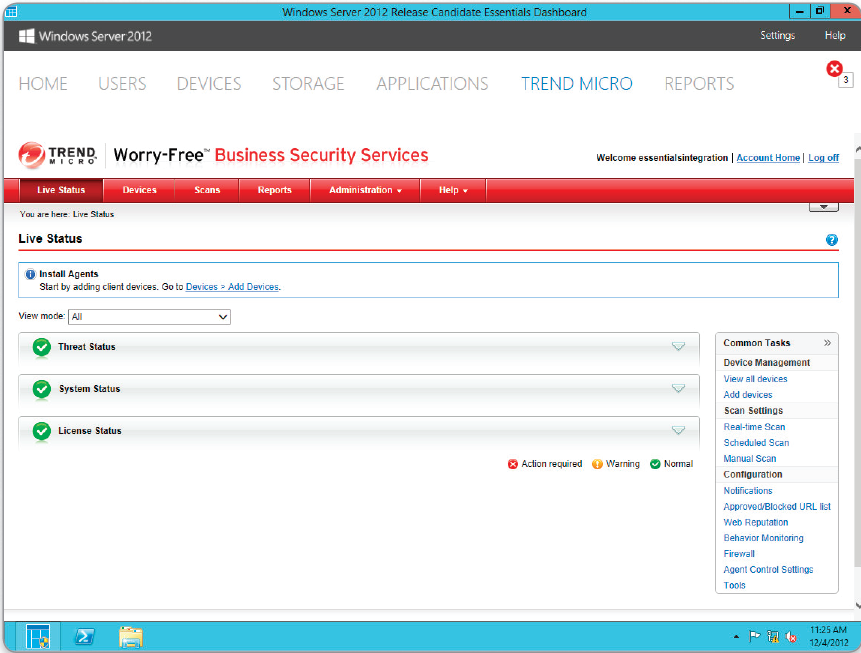This screenshot has height=653, width=861.
Task: Open the Account Home link
Action: pyautogui.click(x=768, y=158)
